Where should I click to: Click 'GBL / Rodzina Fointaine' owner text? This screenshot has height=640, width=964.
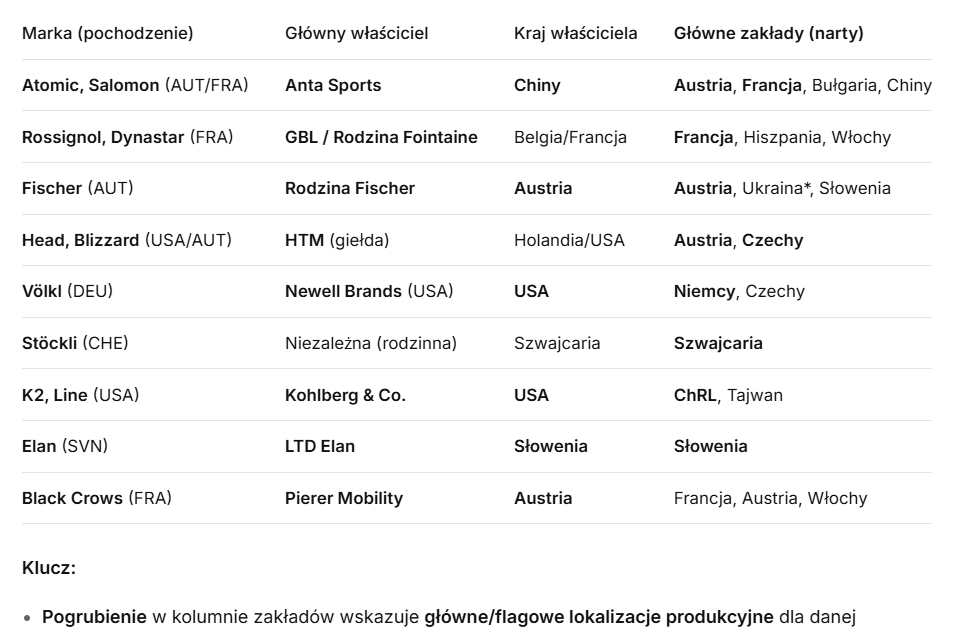(x=381, y=137)
